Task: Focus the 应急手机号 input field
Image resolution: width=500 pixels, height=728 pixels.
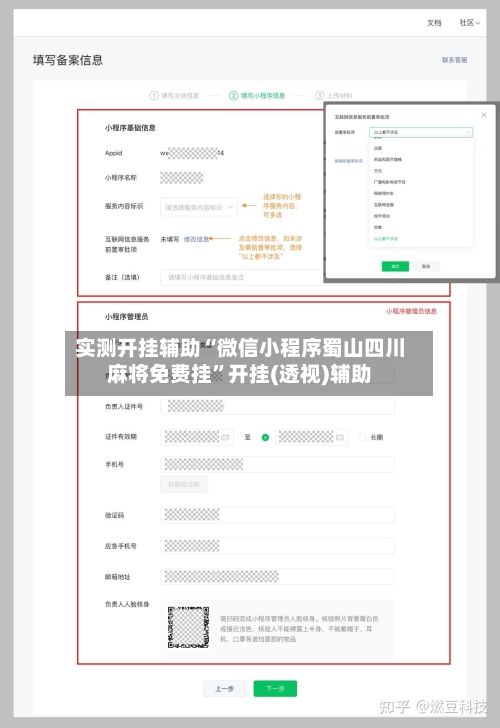Action: 277,546
